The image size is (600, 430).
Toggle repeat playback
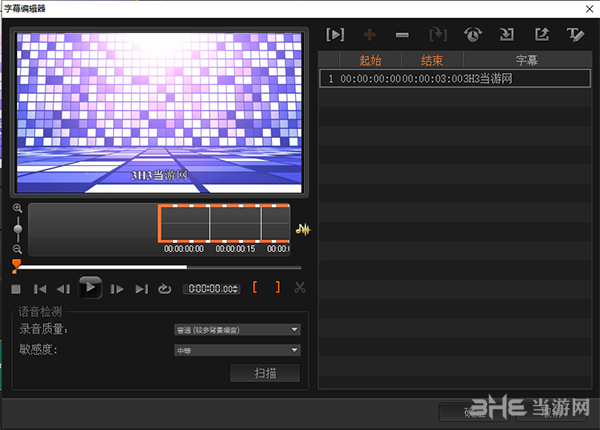coord(165,289)
